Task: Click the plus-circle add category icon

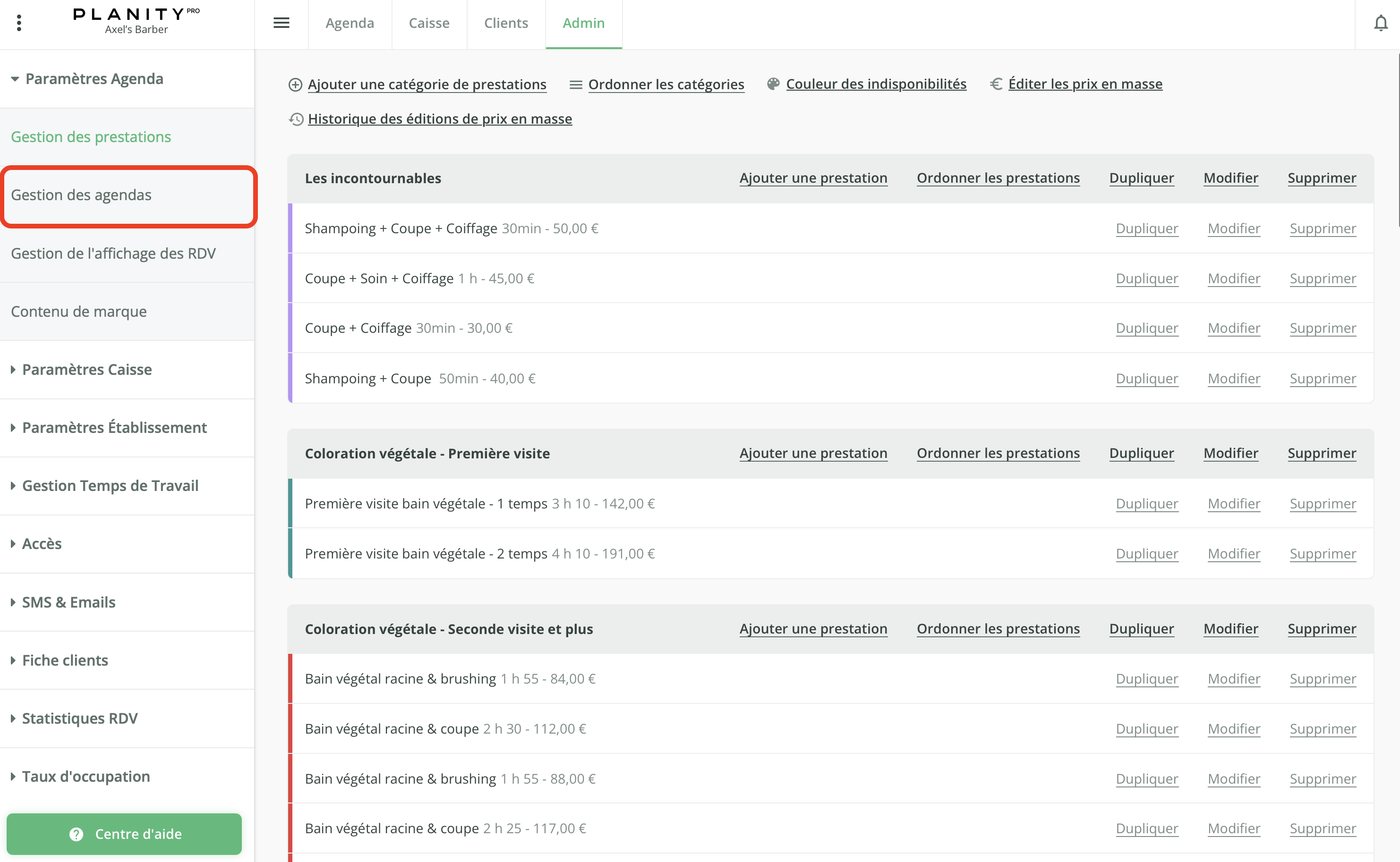Action: [295, 85]
